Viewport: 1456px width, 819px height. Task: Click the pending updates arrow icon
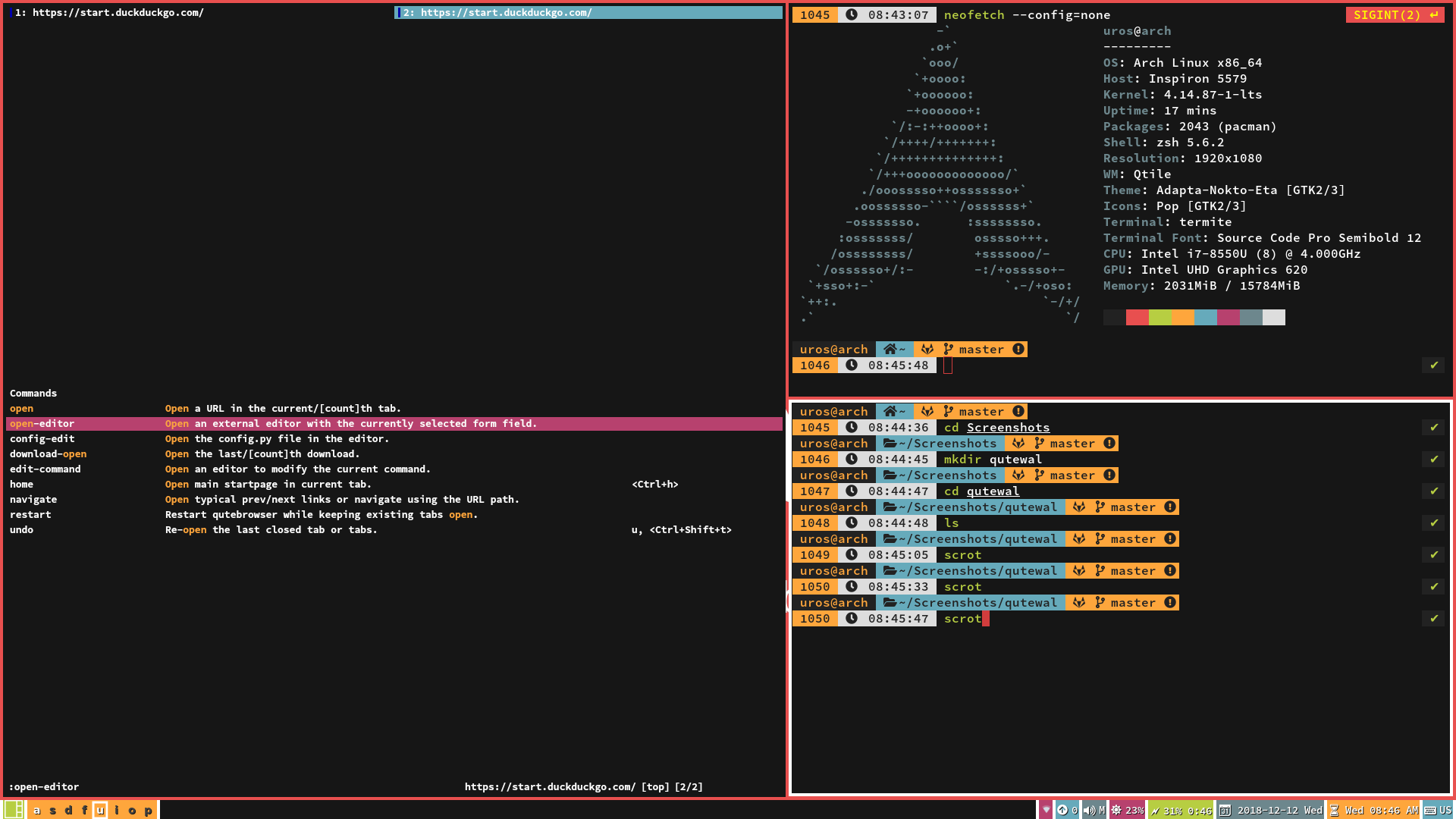1063,810
